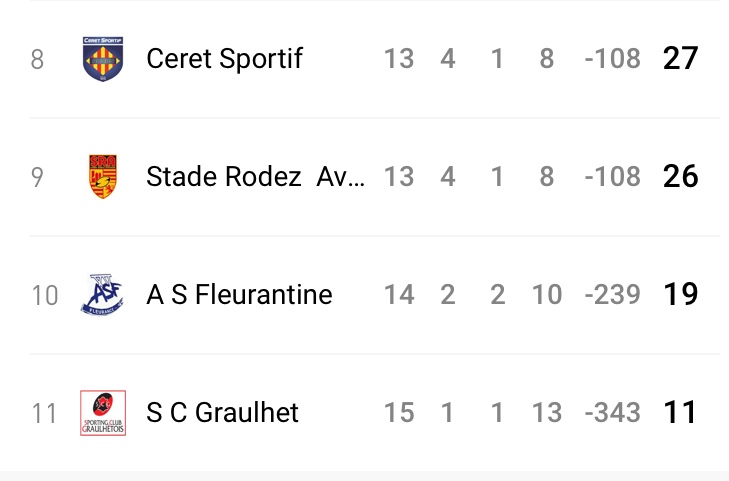The width and height of the screenshot is (729, 481).
Task: Click the Ceret Sportif club crest
Action: coord(103,58)
